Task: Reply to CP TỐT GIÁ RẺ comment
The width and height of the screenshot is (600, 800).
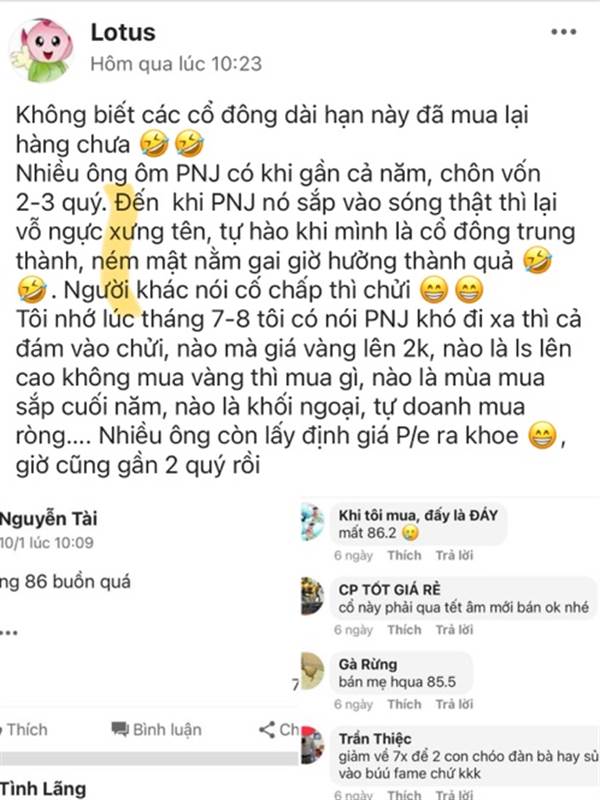Action: (454, 630)
